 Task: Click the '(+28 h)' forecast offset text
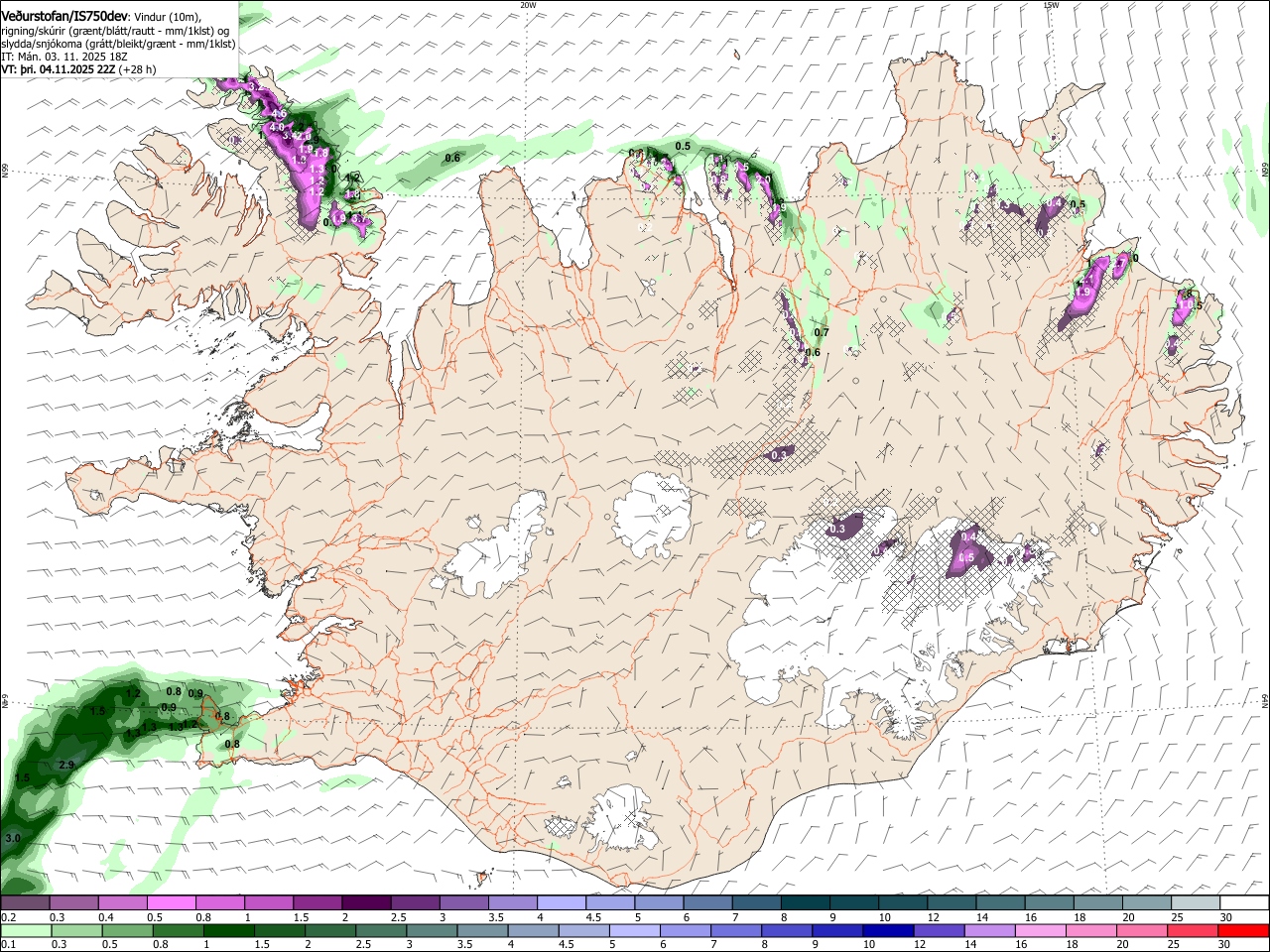(137, 69)
